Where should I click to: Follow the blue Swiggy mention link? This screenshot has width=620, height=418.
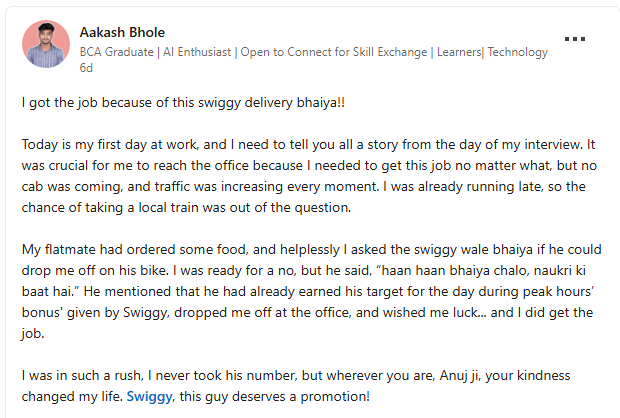tap(149, 397)
